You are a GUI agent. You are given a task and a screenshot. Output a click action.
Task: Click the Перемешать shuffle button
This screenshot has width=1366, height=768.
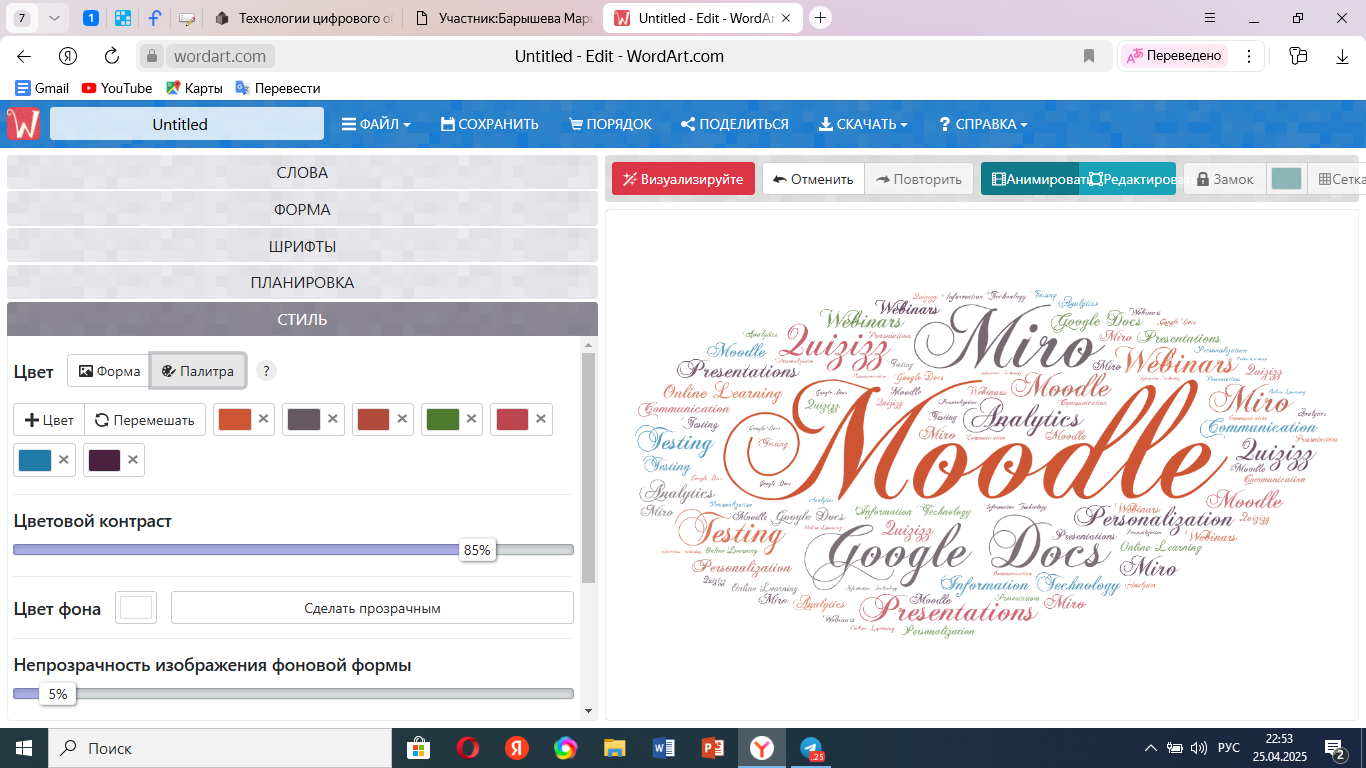(145, 419)
